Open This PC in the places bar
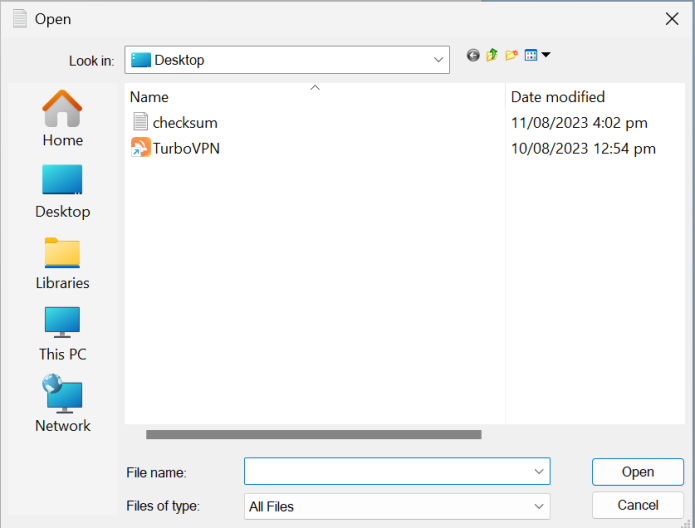The image size is (695, 528). (x=62, y=334)
